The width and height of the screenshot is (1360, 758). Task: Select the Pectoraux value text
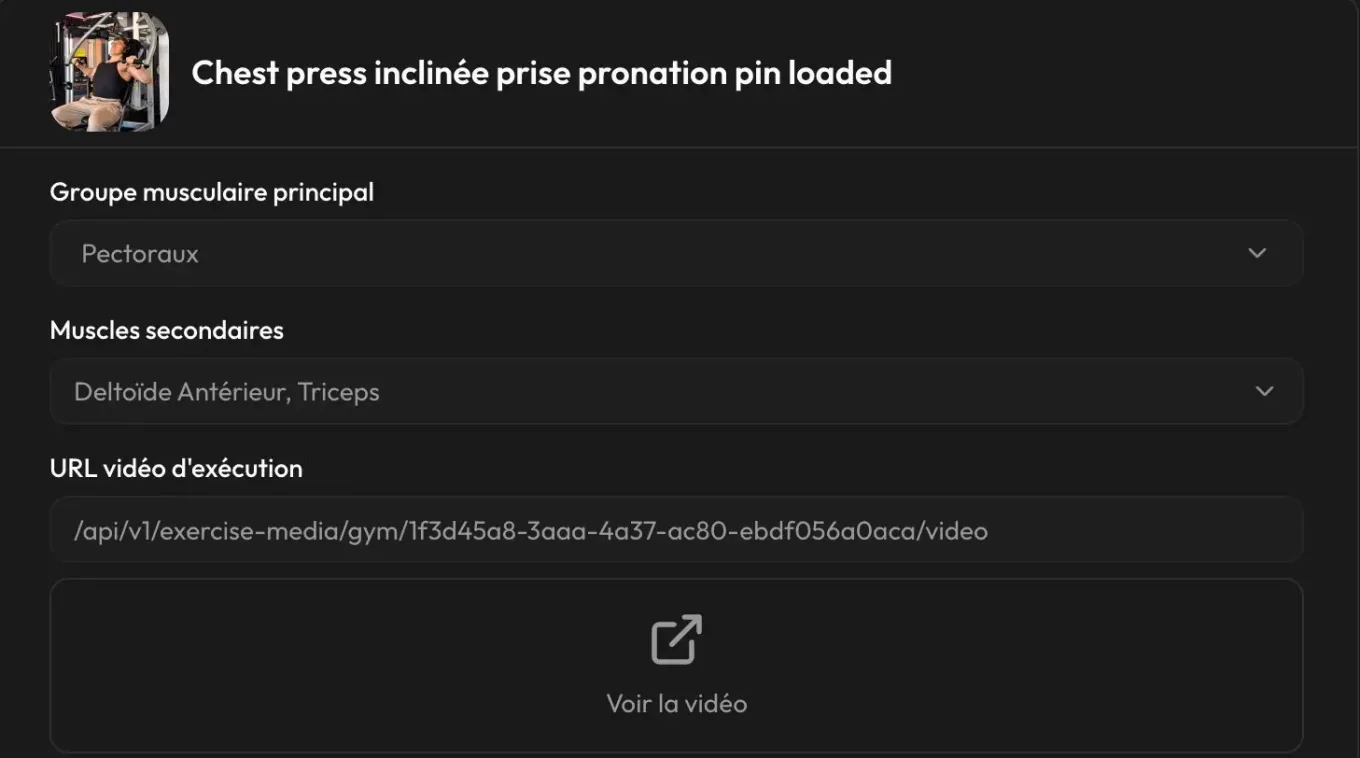(x=140, y=254)
